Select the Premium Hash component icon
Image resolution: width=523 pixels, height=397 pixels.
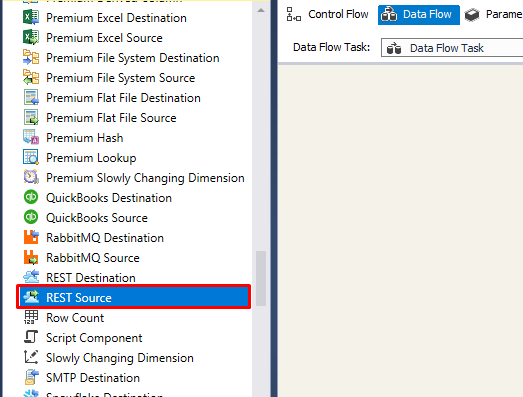[x=31, y=137]
